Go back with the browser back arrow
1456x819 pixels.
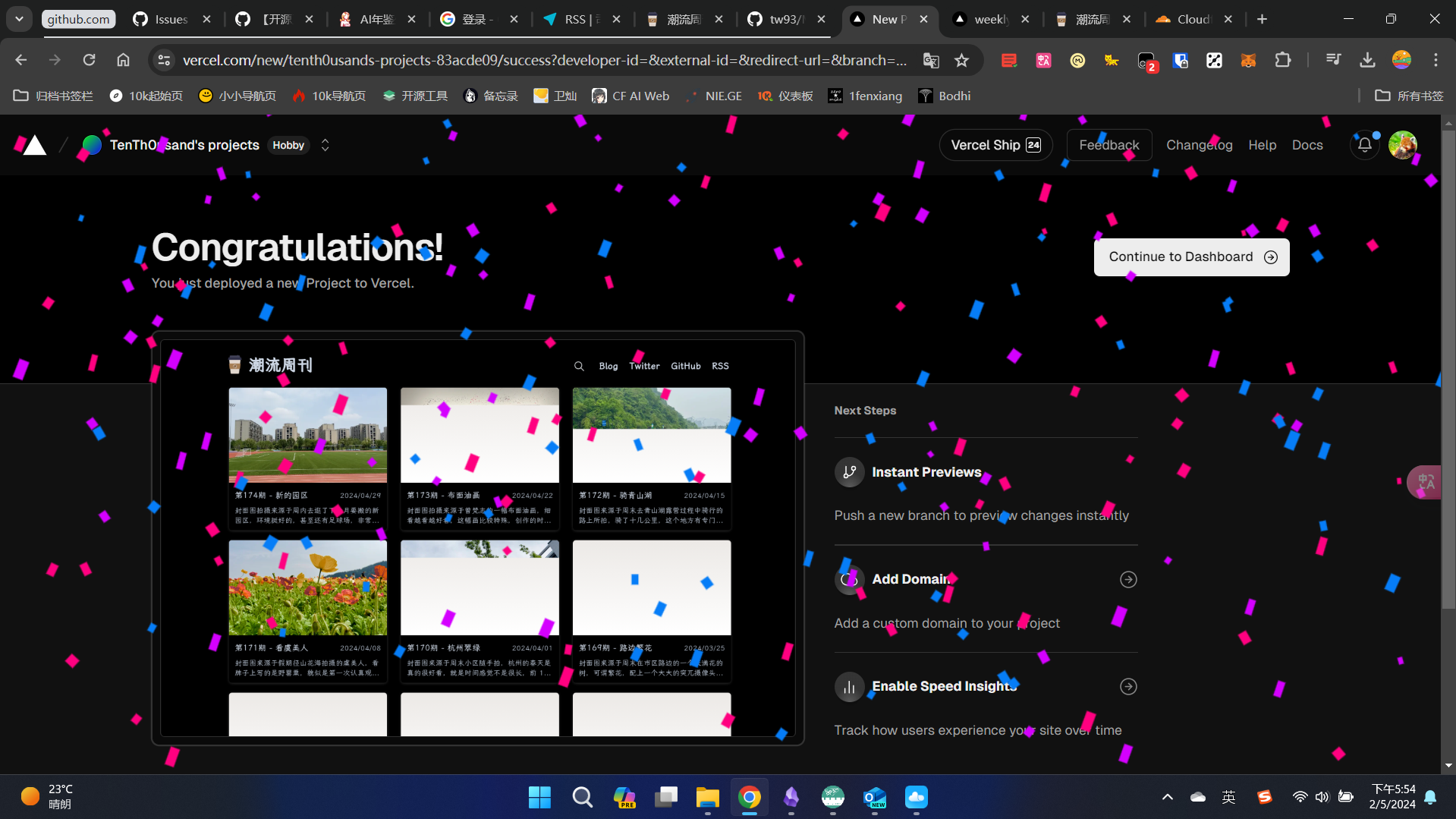[20, 60]
